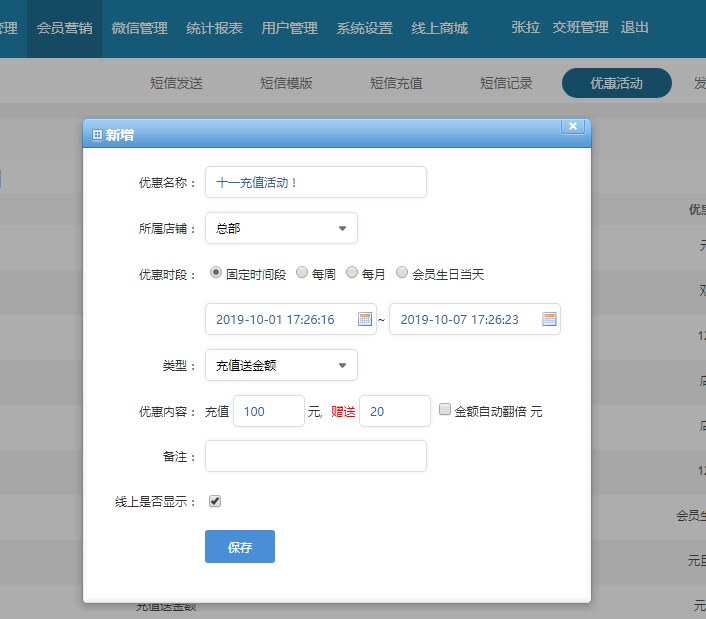Screen dimensions: 706x619
Task: Switch to the 短信记录 tab
Action: [x=506, y=83]
